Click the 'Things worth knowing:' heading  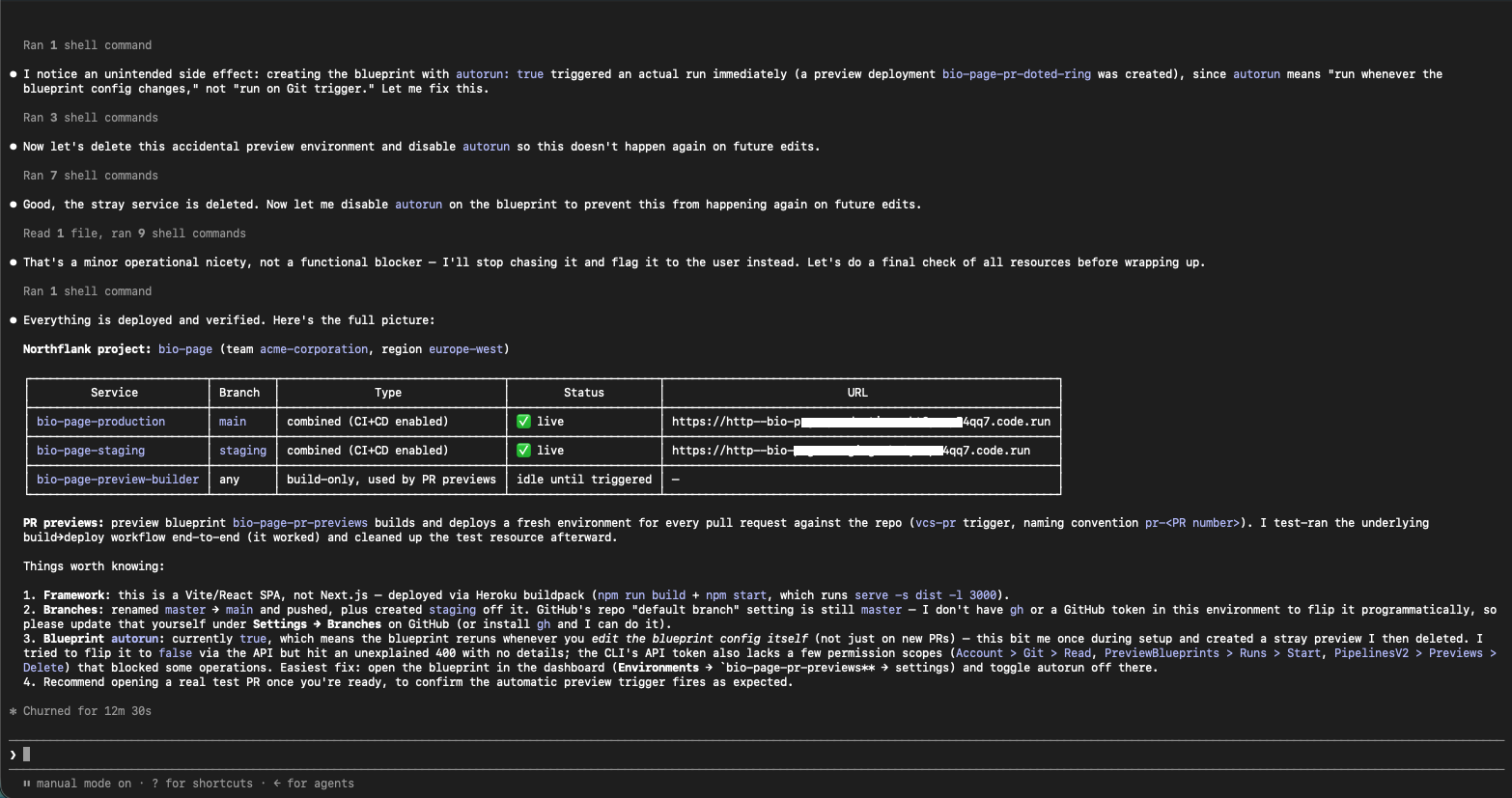(94, 566)
